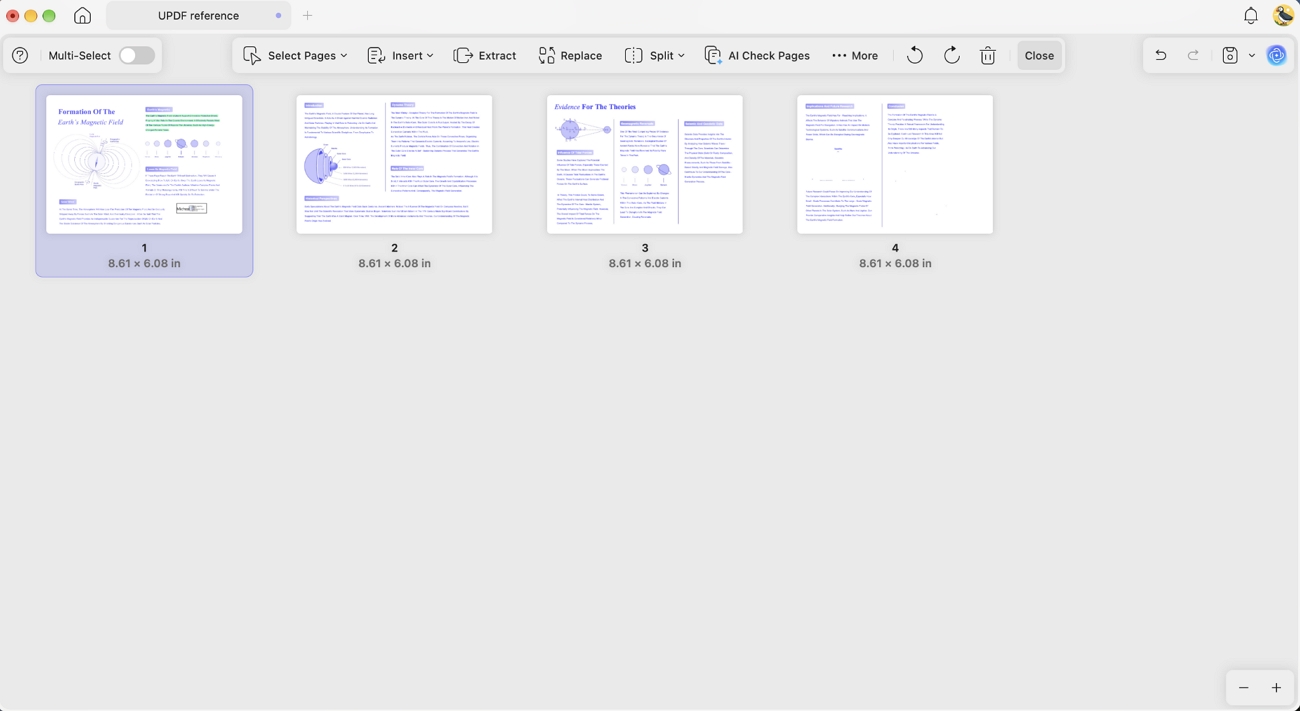
Task: Switch to the UPDF reference tab
Action: point(198,16)
